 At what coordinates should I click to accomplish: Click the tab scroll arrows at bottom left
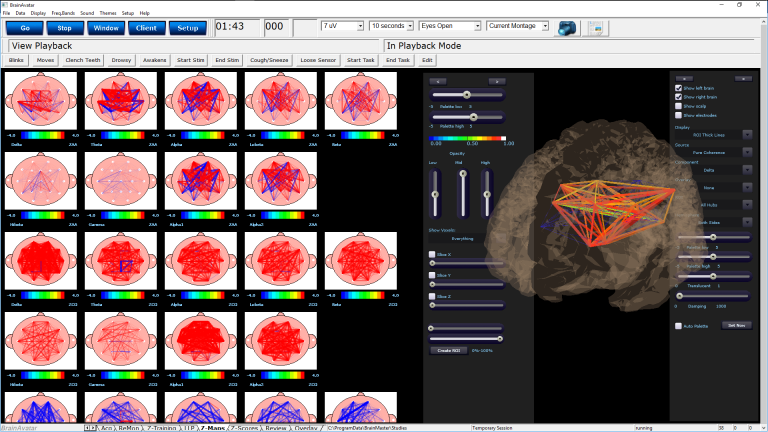click(90, 427)
